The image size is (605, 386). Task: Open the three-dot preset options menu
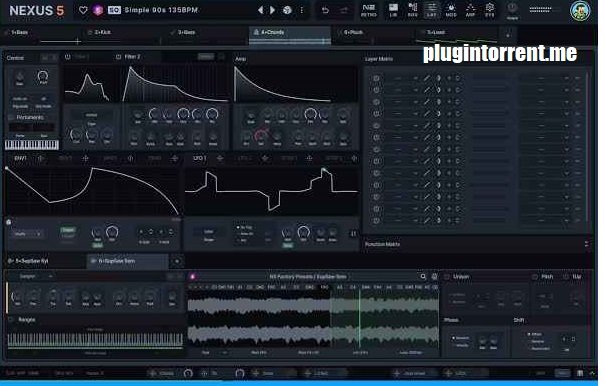(x=302, y=10)
